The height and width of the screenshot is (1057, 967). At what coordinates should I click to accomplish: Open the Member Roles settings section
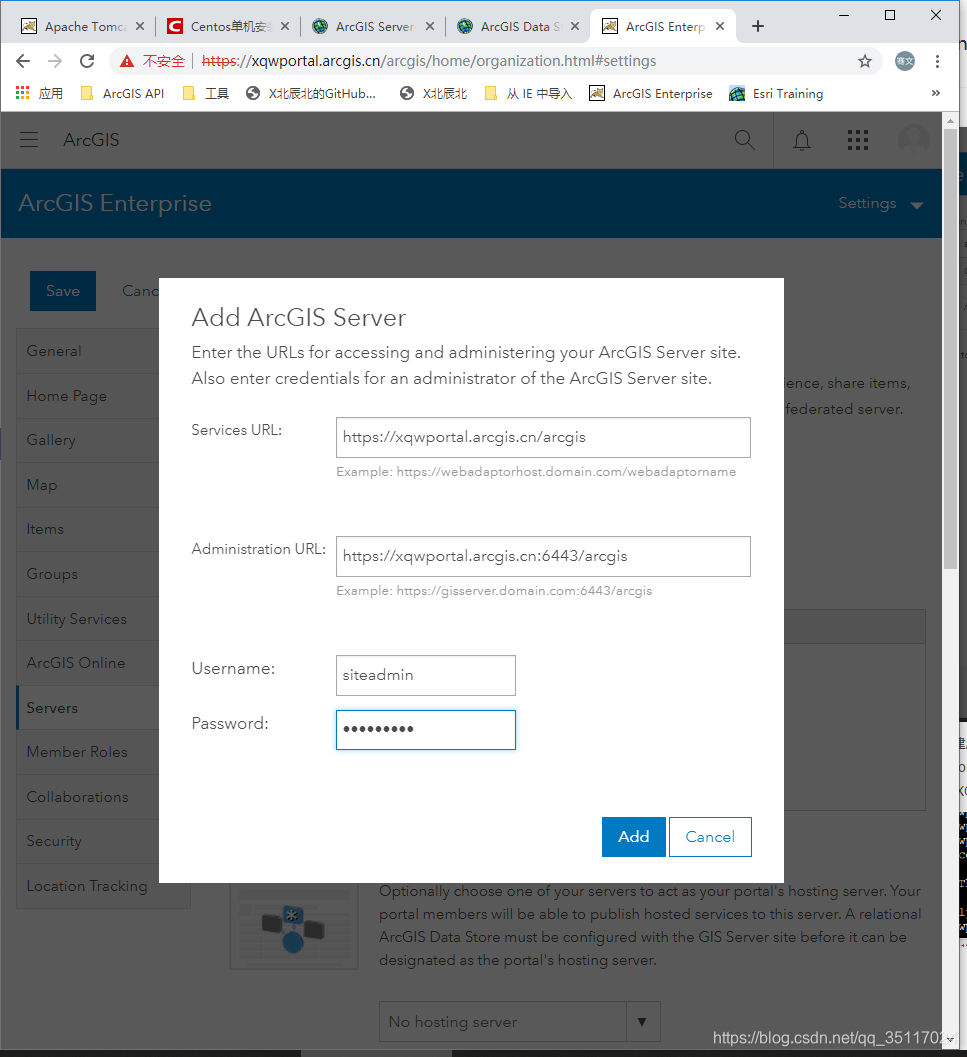point(88,752)
